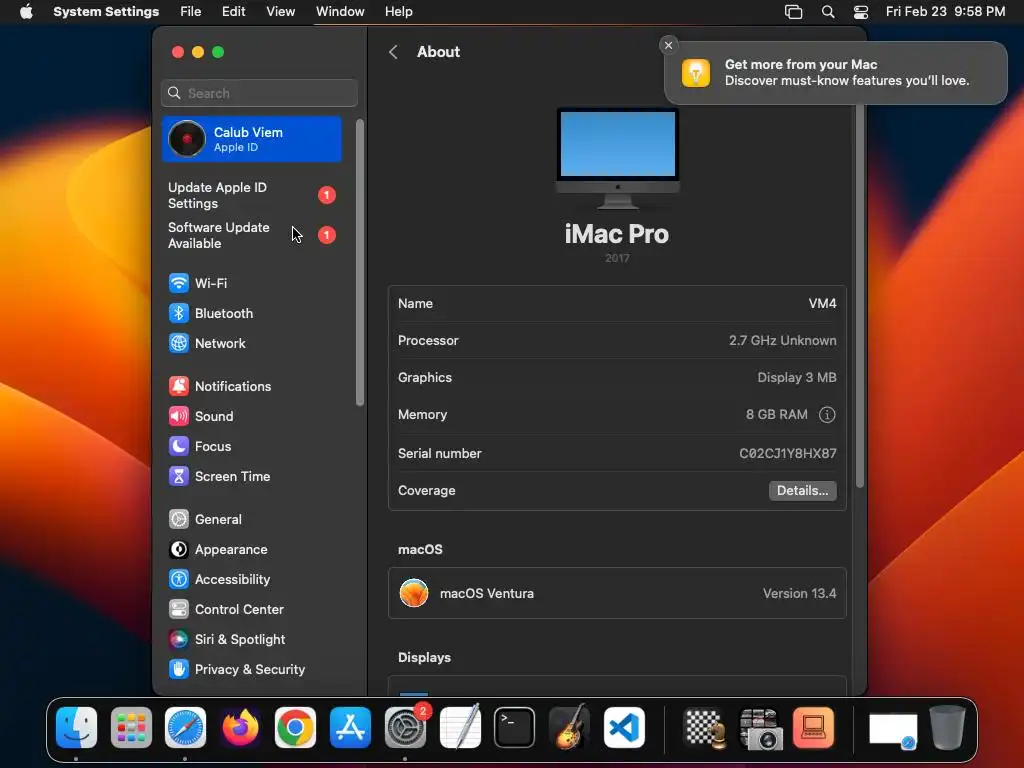The width and height of the screenshot is (1024, 768).
Task: Open the Get more from your Mac notification
Action: 836,72
